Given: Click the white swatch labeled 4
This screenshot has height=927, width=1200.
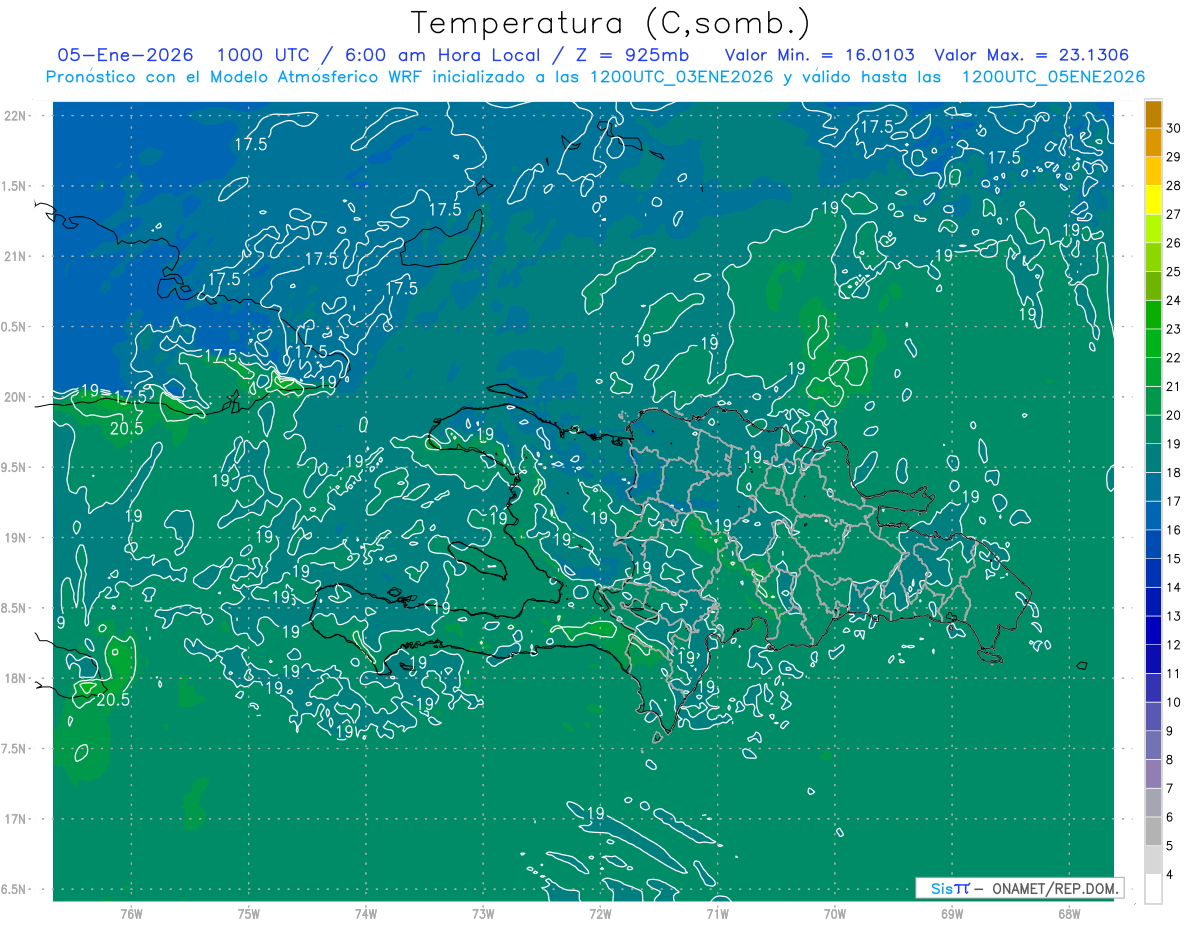Looking at the screenshot, I should [x=1153, y=889].
